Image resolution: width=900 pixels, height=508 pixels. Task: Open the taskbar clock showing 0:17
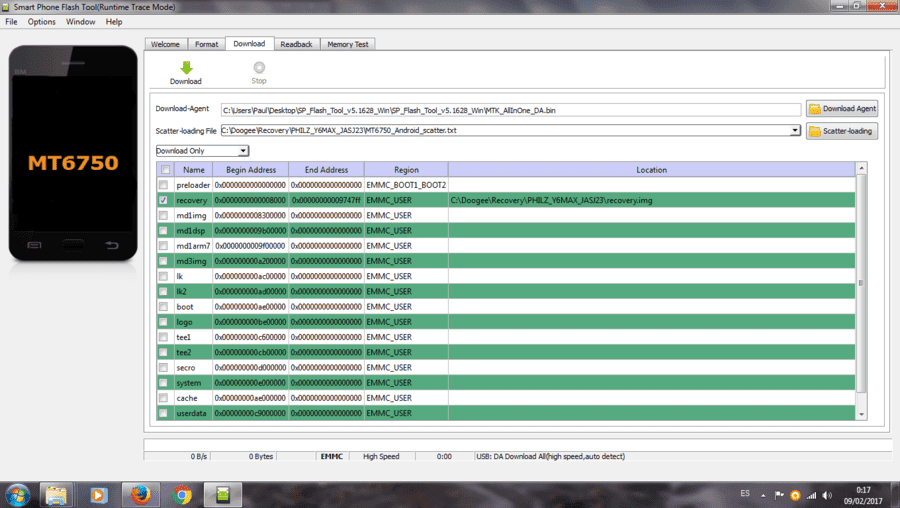863,495
